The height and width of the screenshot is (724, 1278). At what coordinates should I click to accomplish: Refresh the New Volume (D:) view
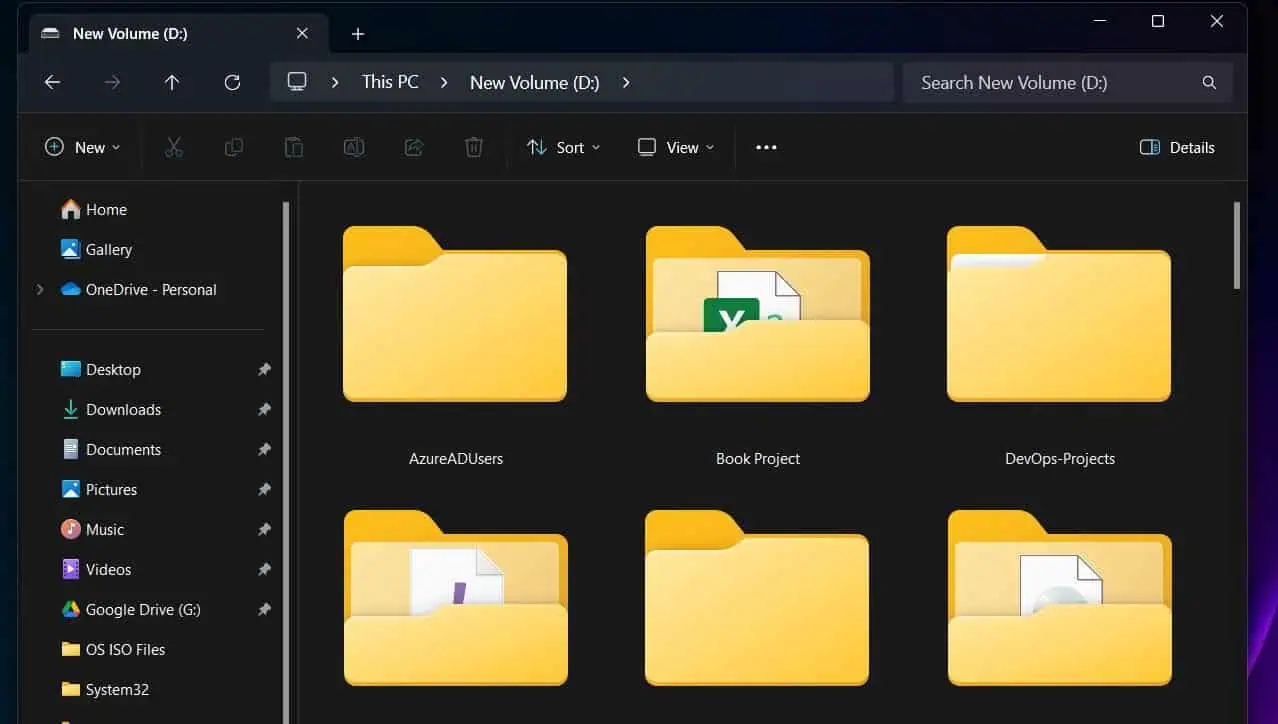coord(232,83)
